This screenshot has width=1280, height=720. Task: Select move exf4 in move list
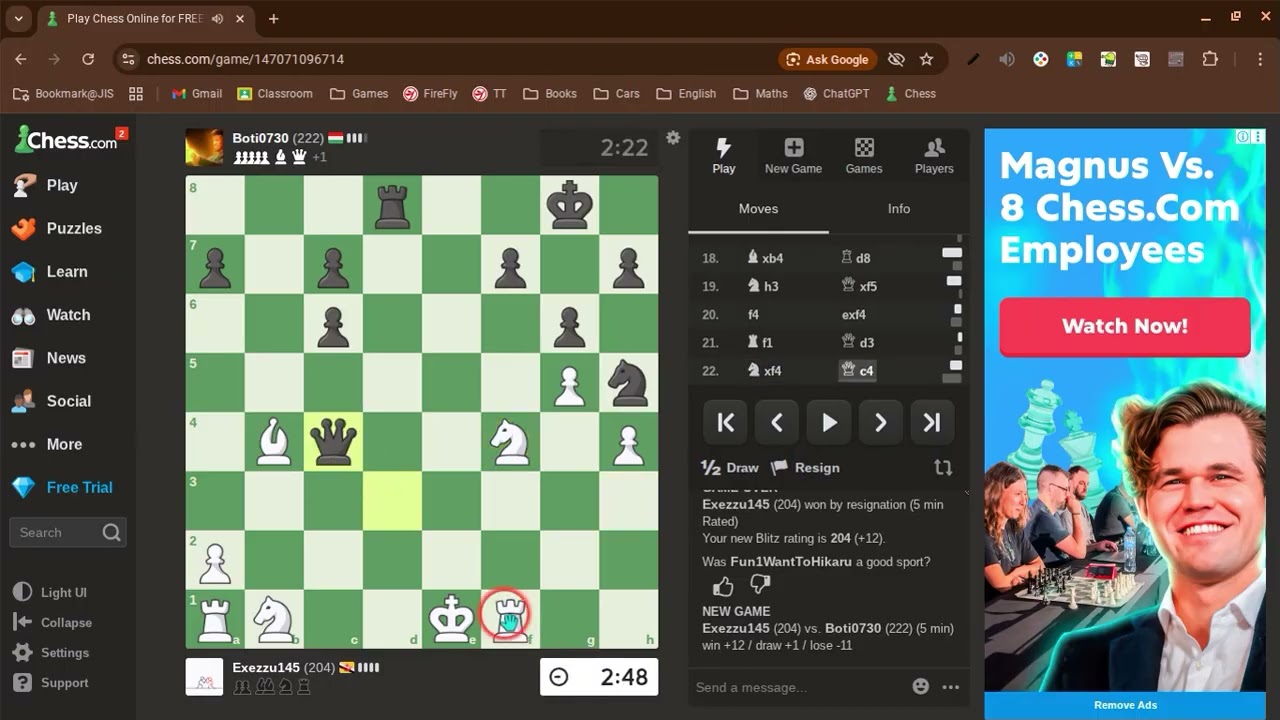(x=854, y=314)
